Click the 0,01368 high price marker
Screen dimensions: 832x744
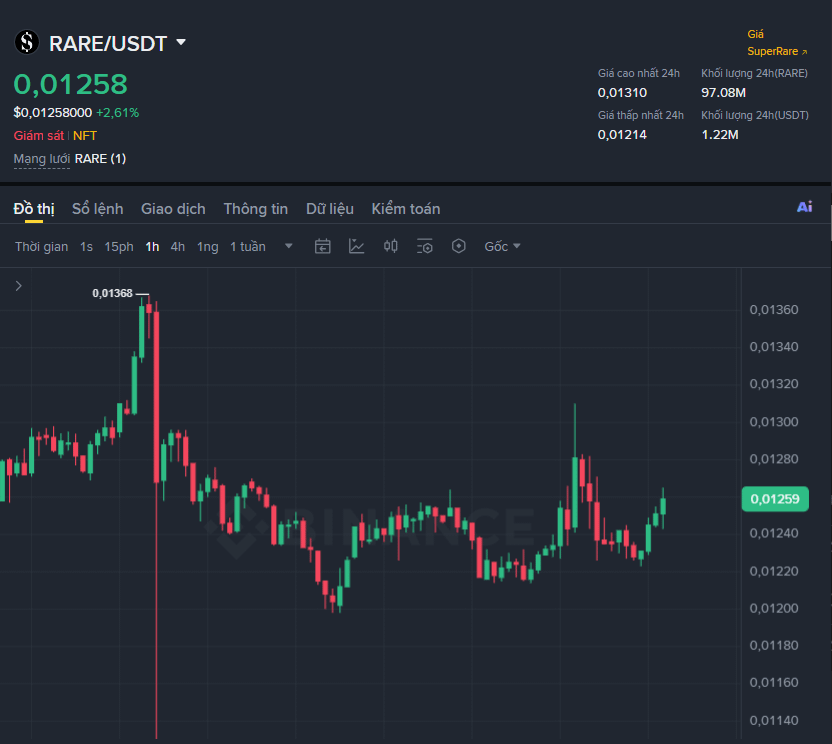(x=112, y=293)
